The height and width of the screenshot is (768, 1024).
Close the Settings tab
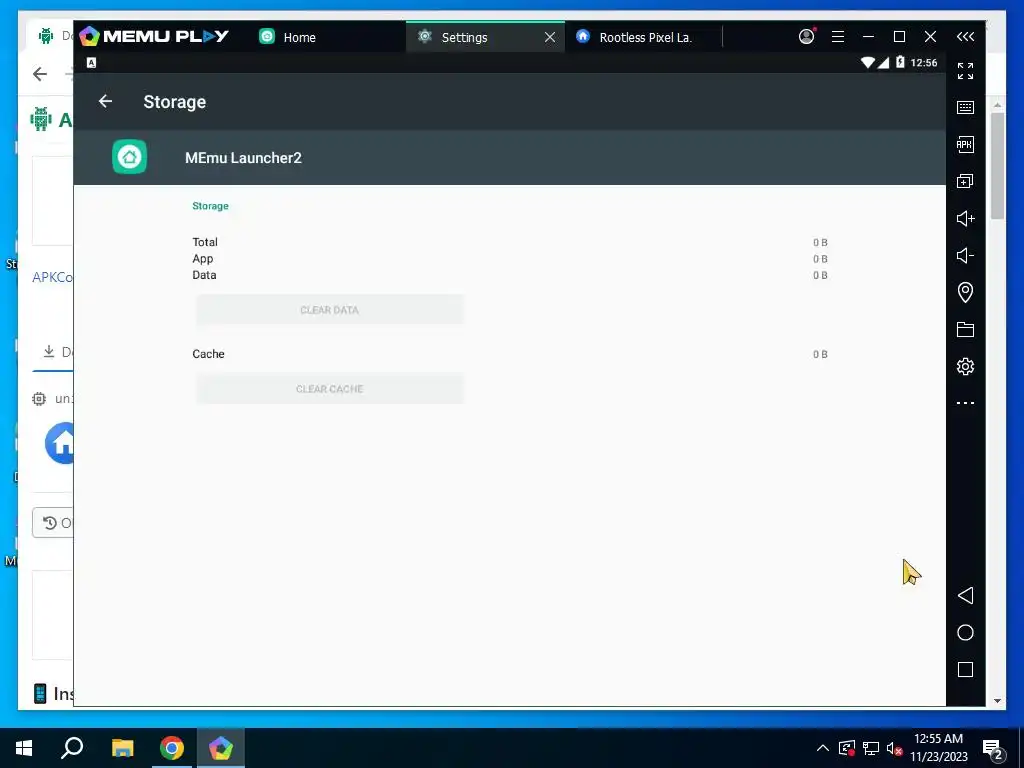click(550, 37)
